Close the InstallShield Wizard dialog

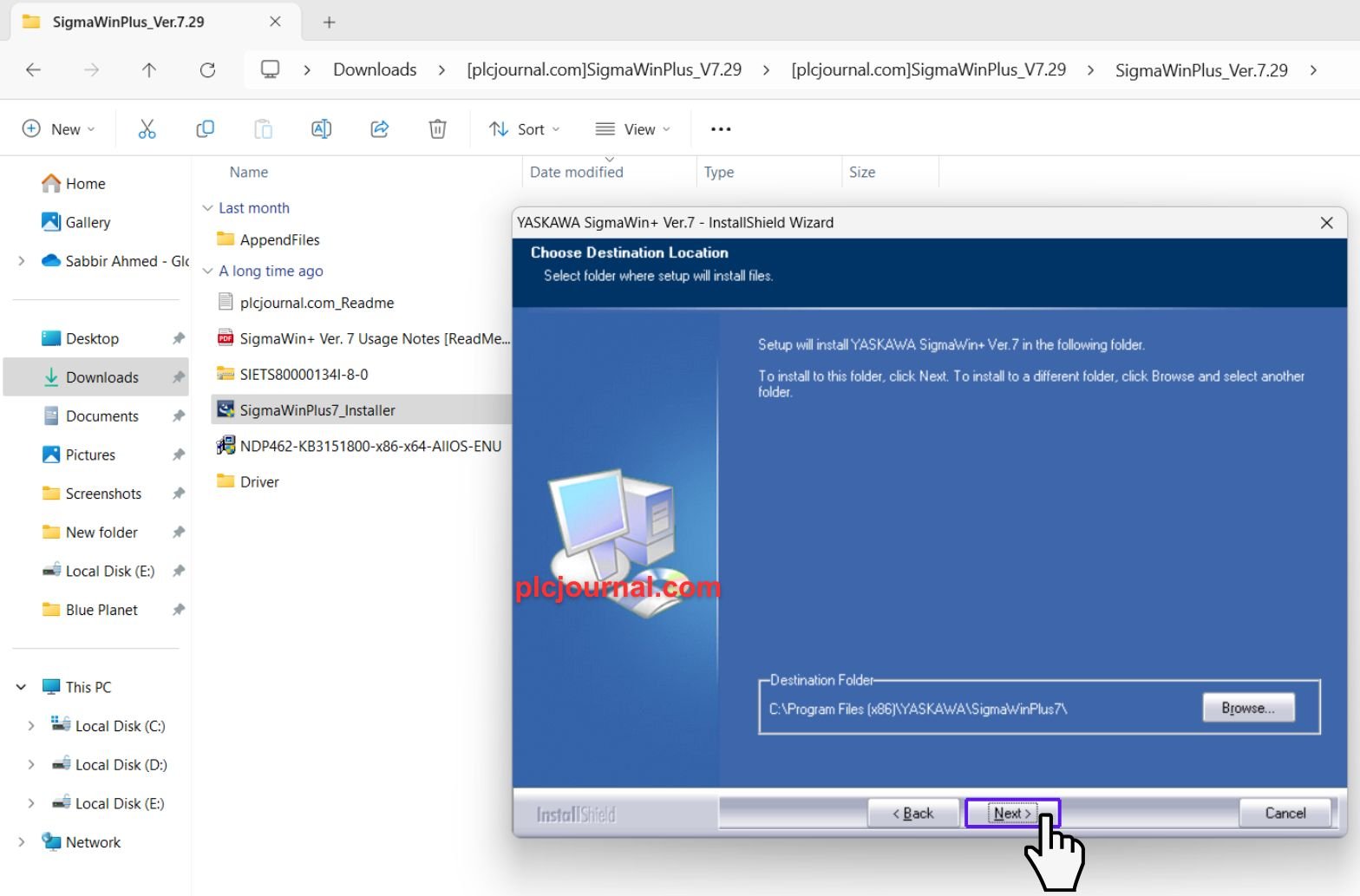(x=1326, y=223)
